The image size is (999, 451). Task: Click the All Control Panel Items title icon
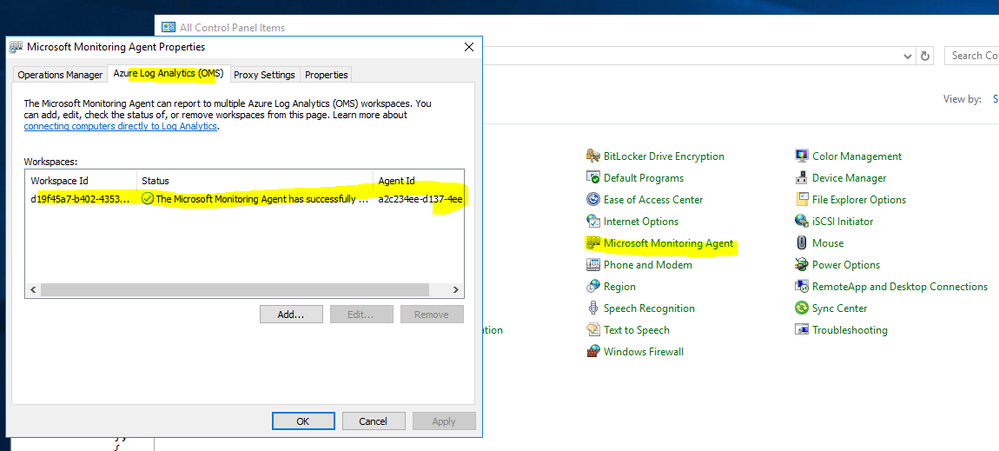point(168,27)
